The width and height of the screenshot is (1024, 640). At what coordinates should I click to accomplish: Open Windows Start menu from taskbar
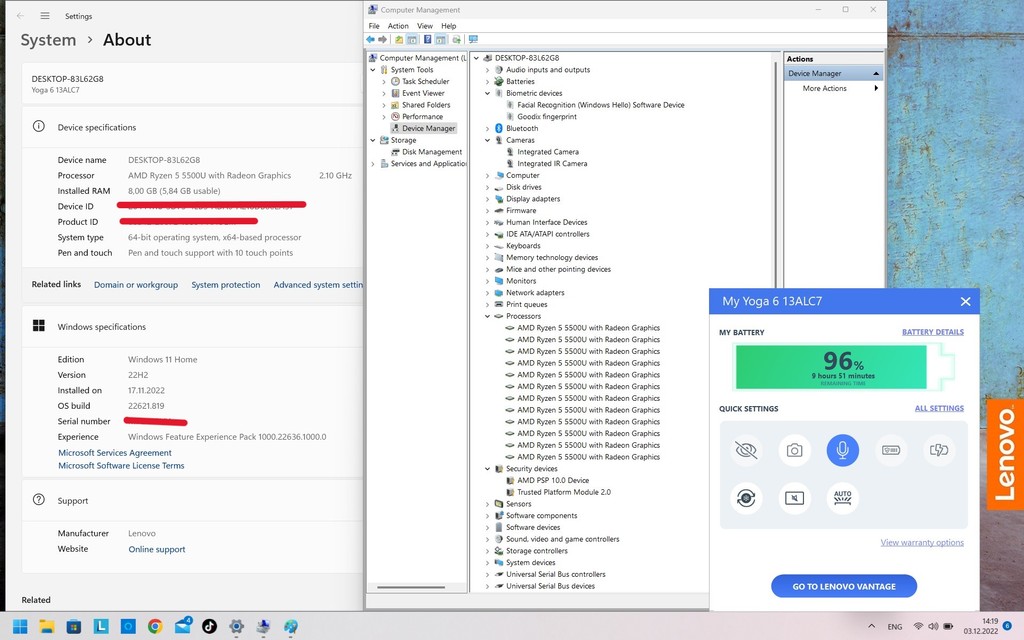tap(20, 627)
